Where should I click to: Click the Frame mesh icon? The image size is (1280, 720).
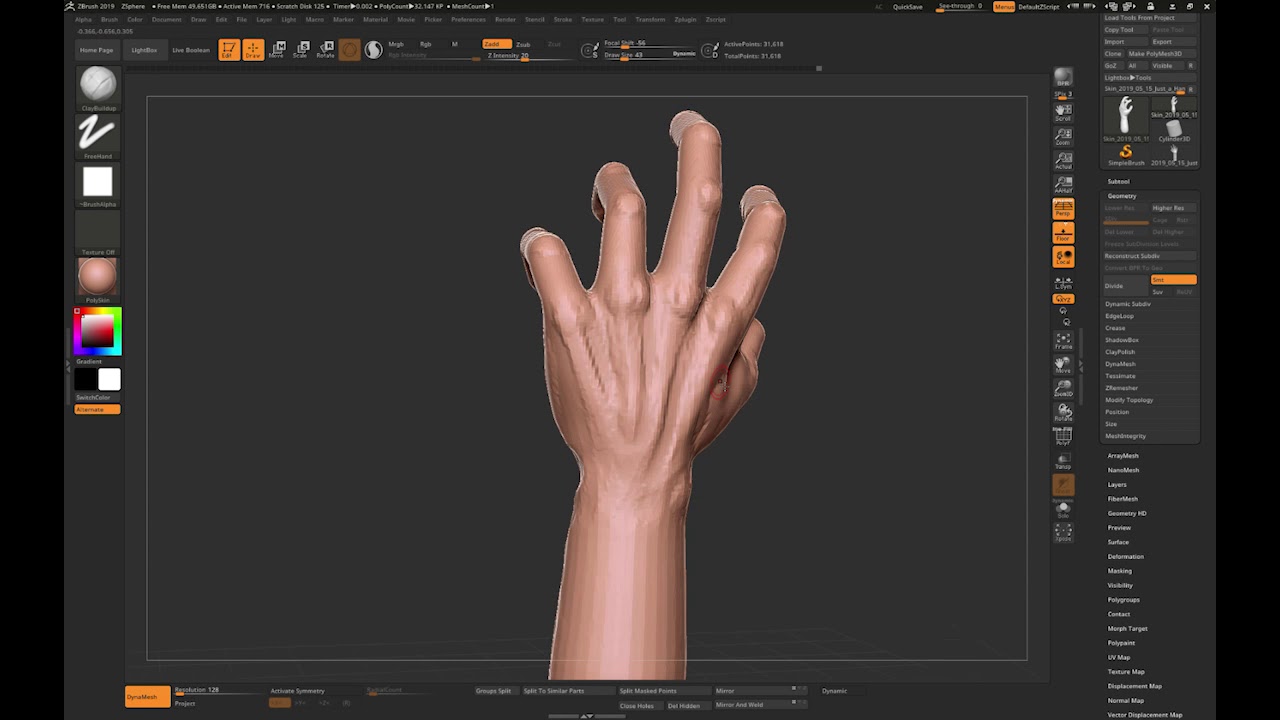[1063, 340]
